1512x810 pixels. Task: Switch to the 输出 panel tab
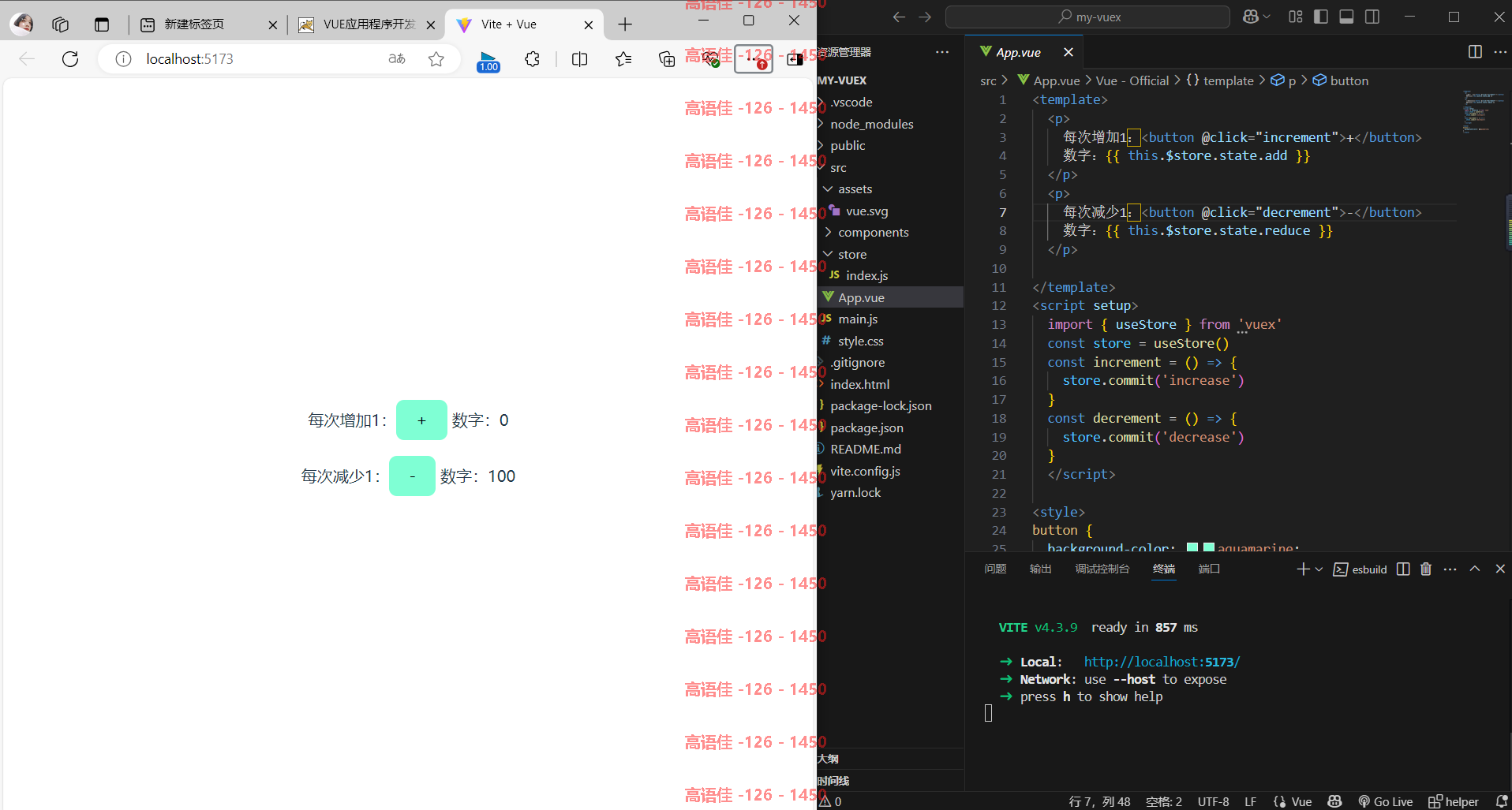[x=1040, y=569]
